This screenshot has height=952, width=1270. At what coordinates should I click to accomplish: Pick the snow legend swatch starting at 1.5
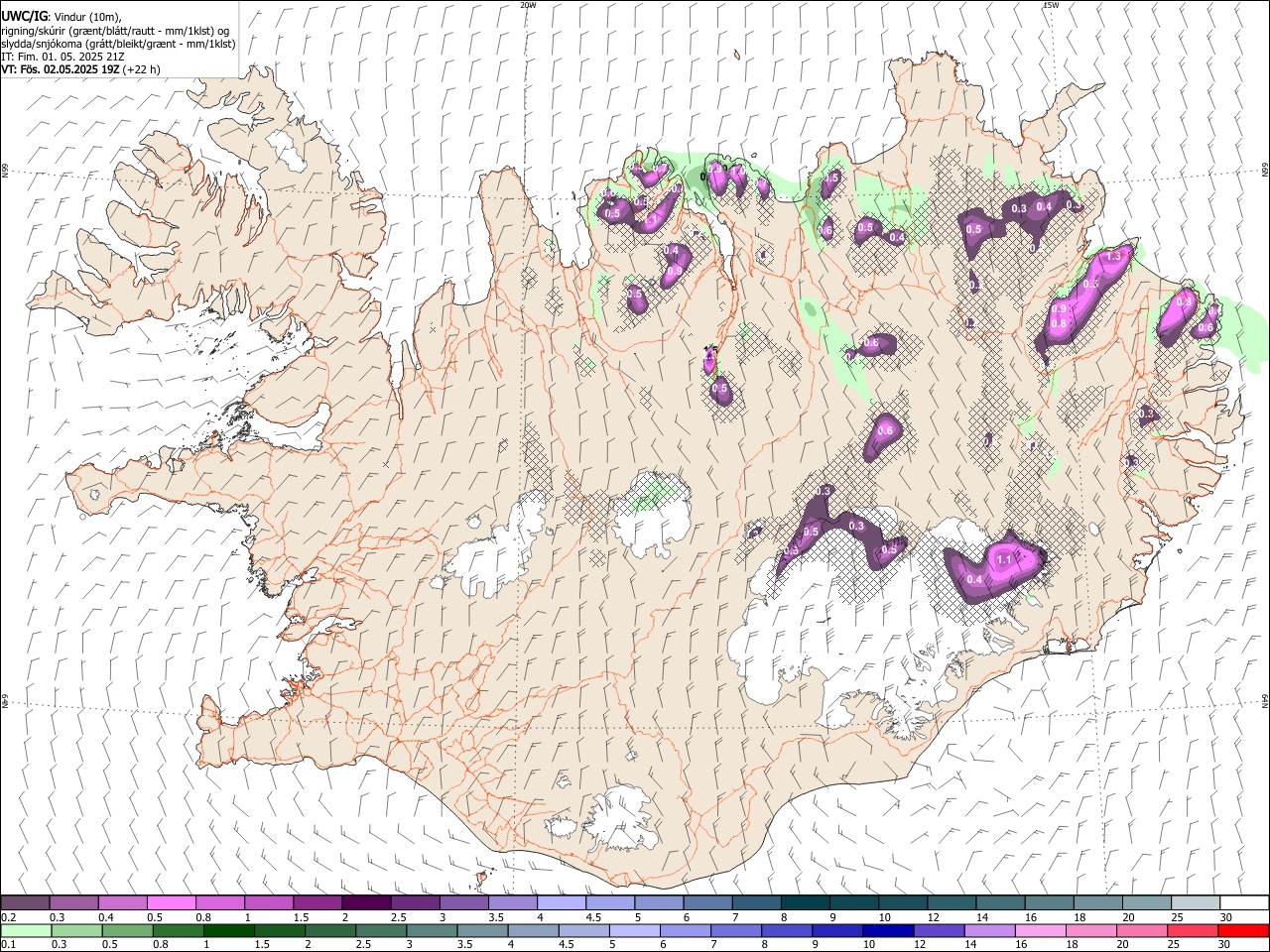coord(317,903)
